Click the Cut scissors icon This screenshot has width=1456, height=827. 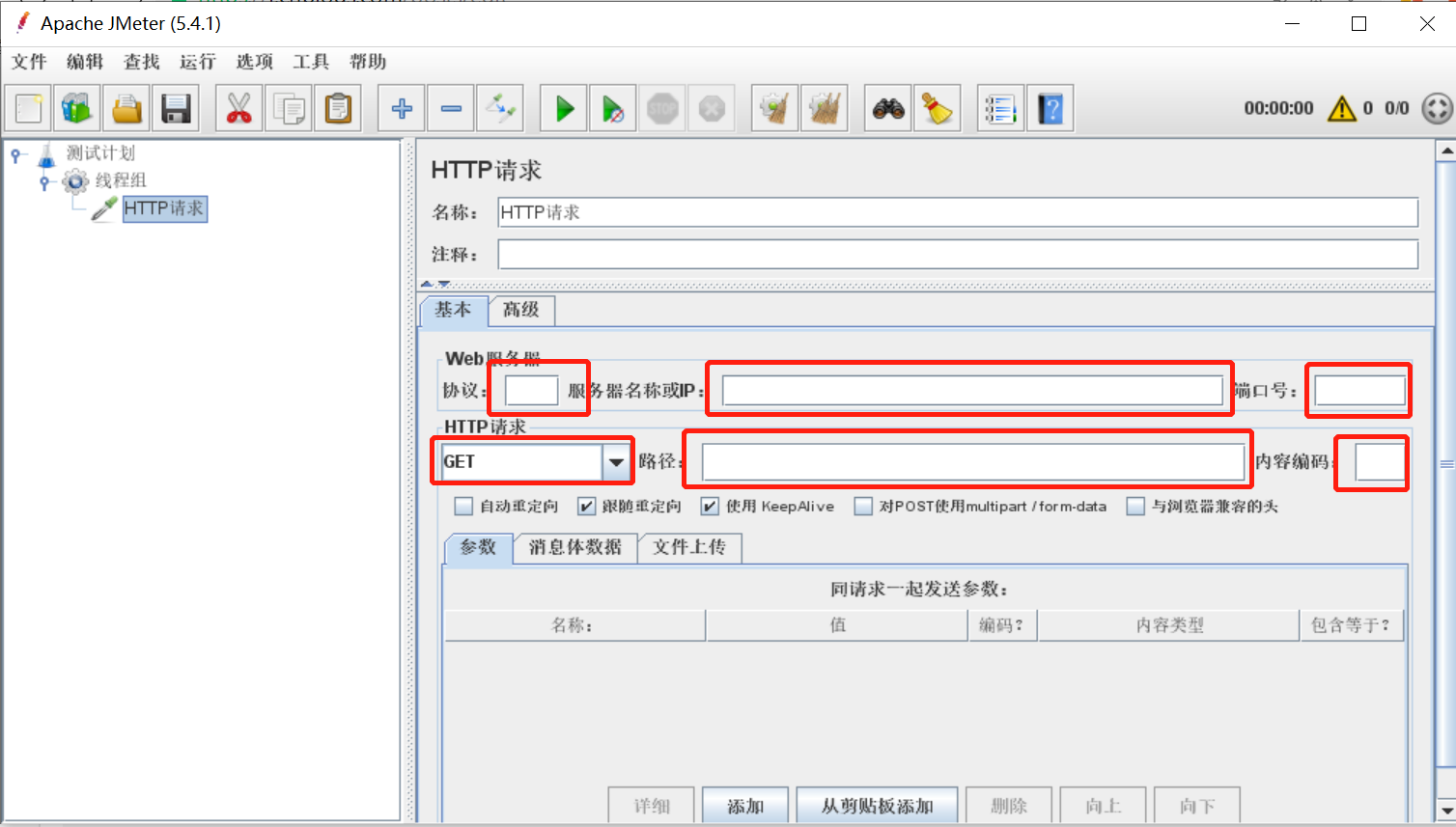click(238, 108)
